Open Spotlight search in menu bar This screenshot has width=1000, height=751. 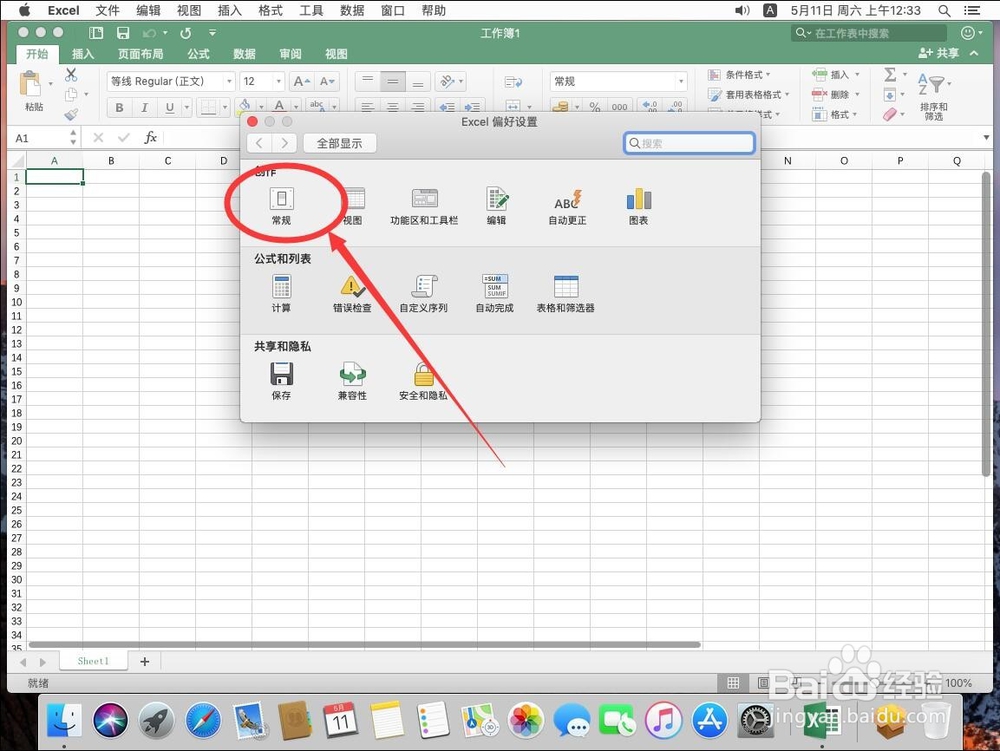945,10
